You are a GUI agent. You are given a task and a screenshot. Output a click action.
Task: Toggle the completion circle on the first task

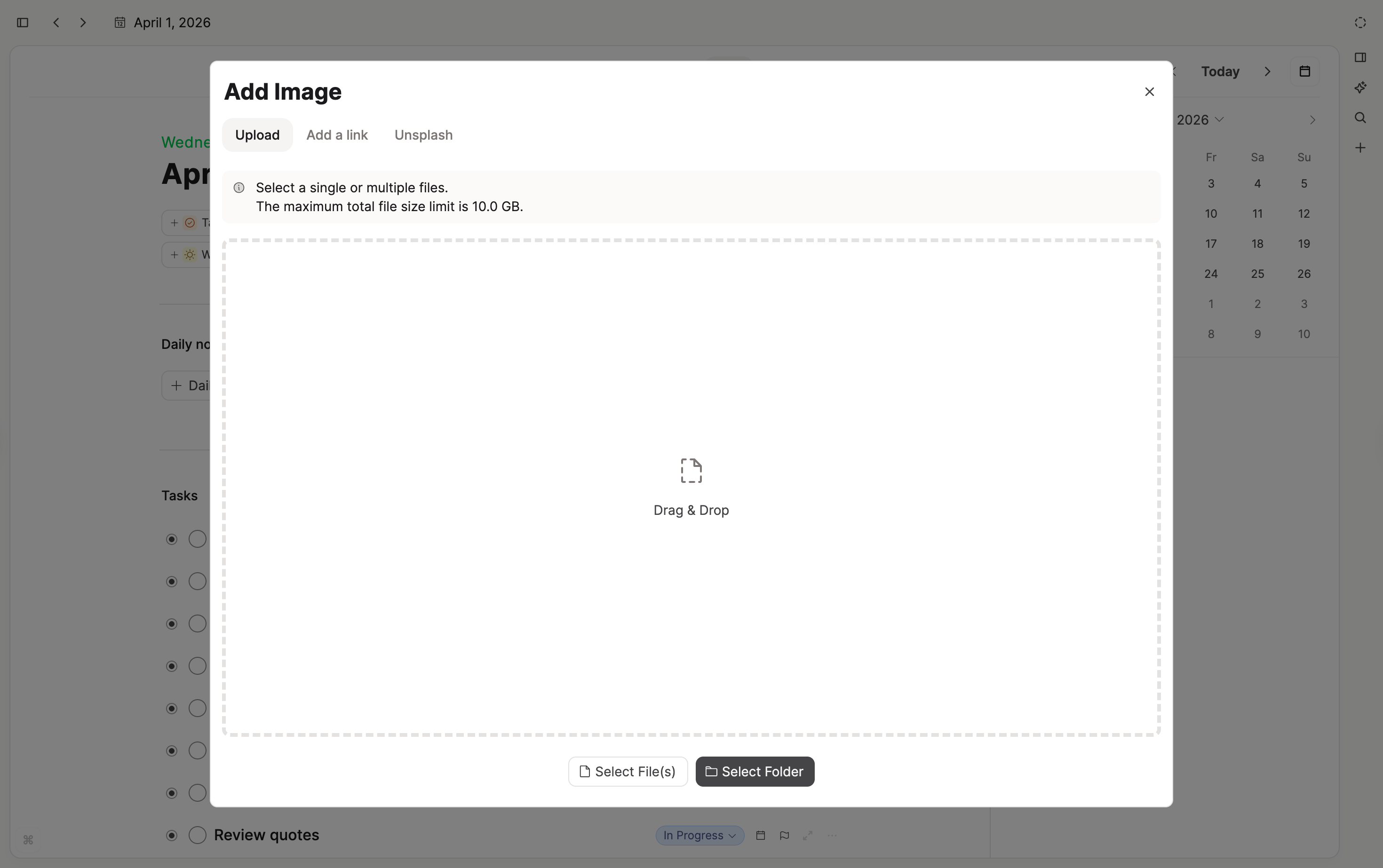(x=198, y=539)
